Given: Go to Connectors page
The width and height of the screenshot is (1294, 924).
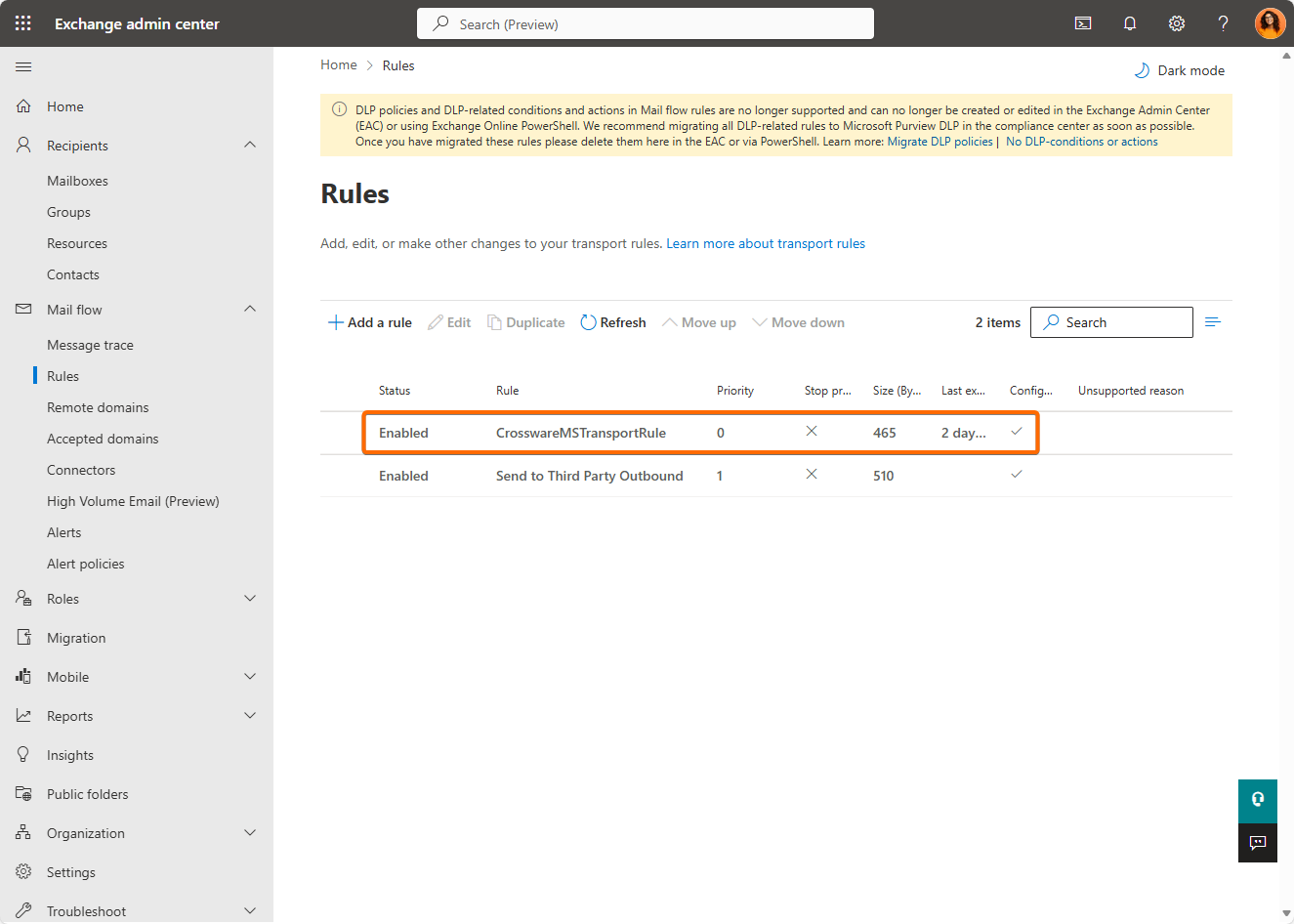Looking at the screenshot, I should 81,470.
